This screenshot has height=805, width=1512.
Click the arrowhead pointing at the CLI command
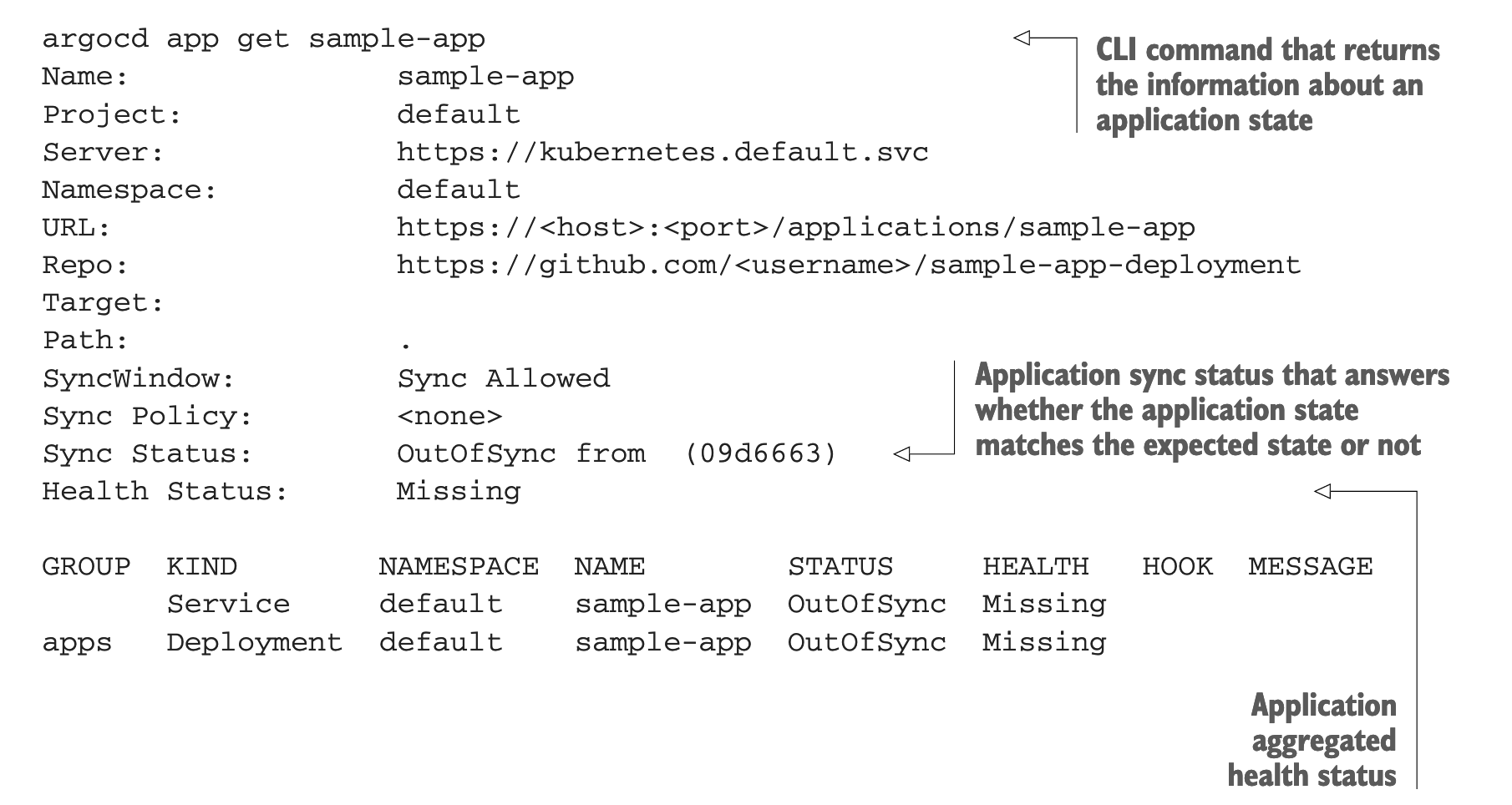point(1022,37)
